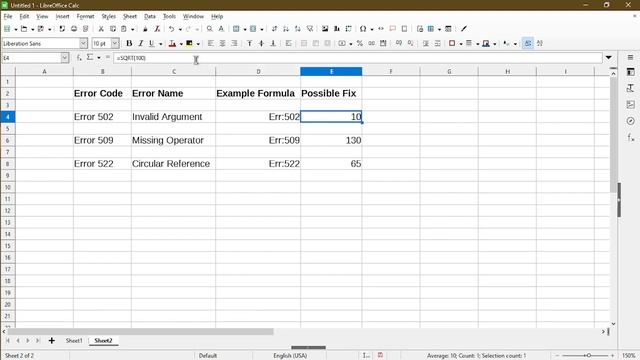Open Font Size dropdown arrow
The width and height of the screenshot is (640, 360).
115,43
